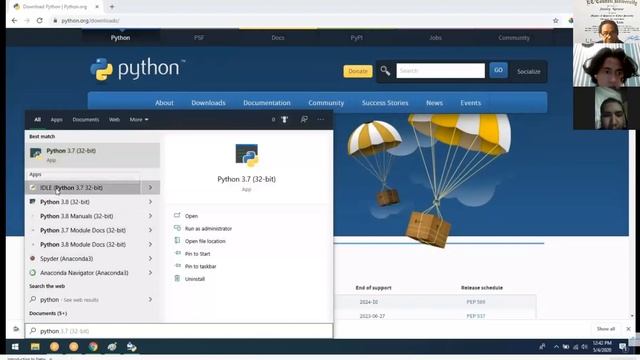Select Python 3.8 Manuals (32-bit) result

tap(83, 216)
